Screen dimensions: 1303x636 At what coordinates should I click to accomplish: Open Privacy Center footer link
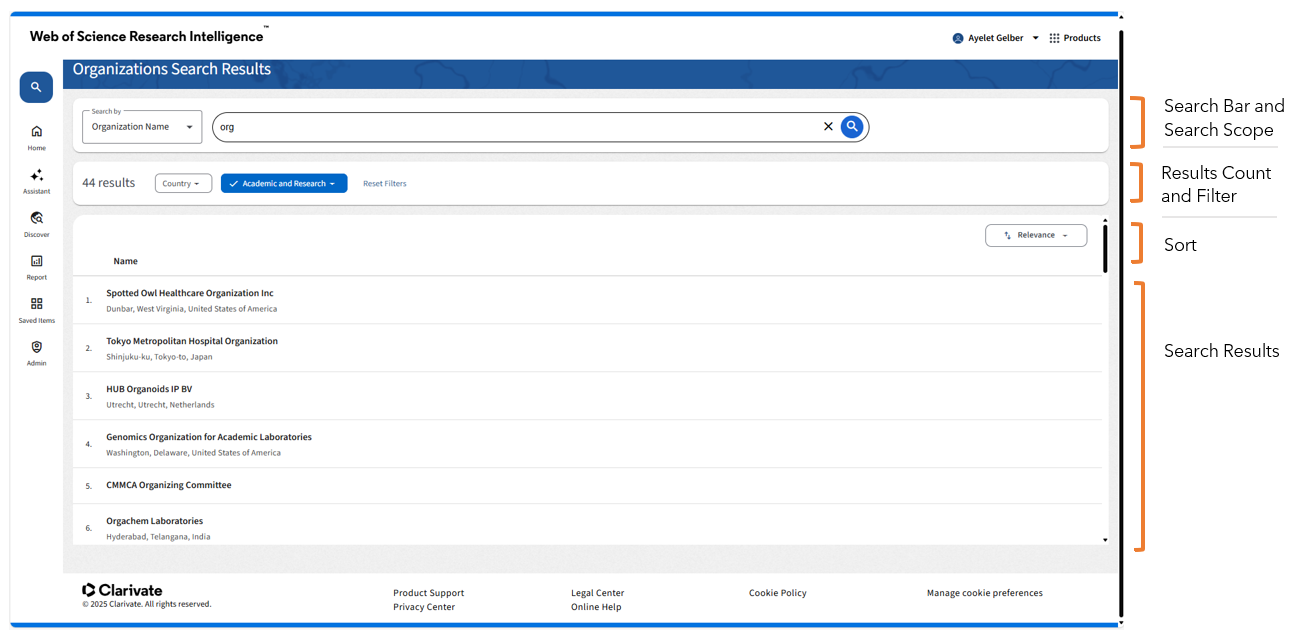click(x=424, y=607)
